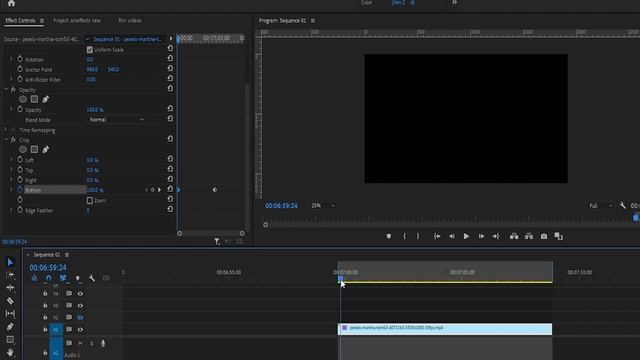The height and width of the screenshot is (360, 640).
Task: Toggle lock on the V1 track
Action: (x=45, y=329)
